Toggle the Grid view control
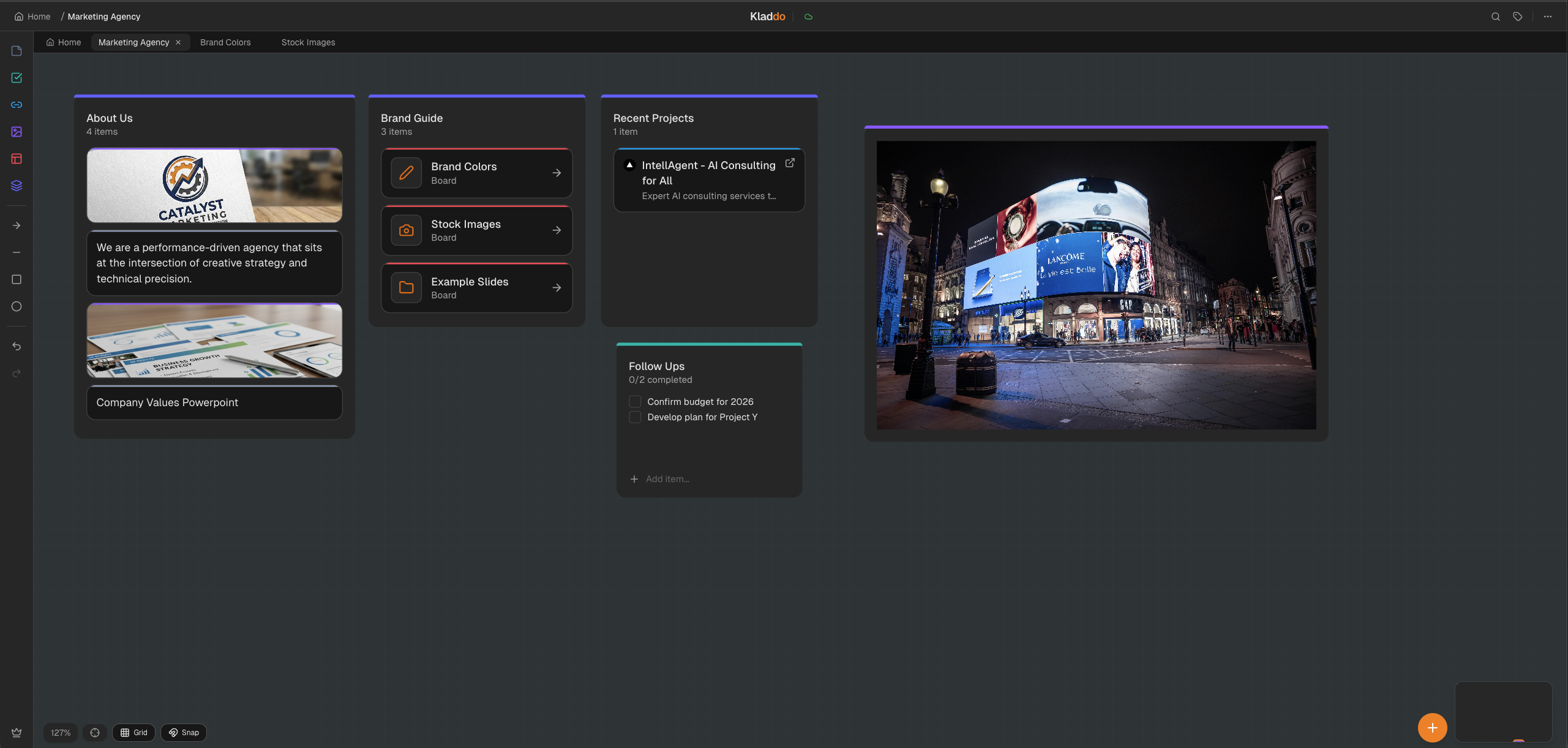This screenshot has width=1568, height=748. point(133,732)
